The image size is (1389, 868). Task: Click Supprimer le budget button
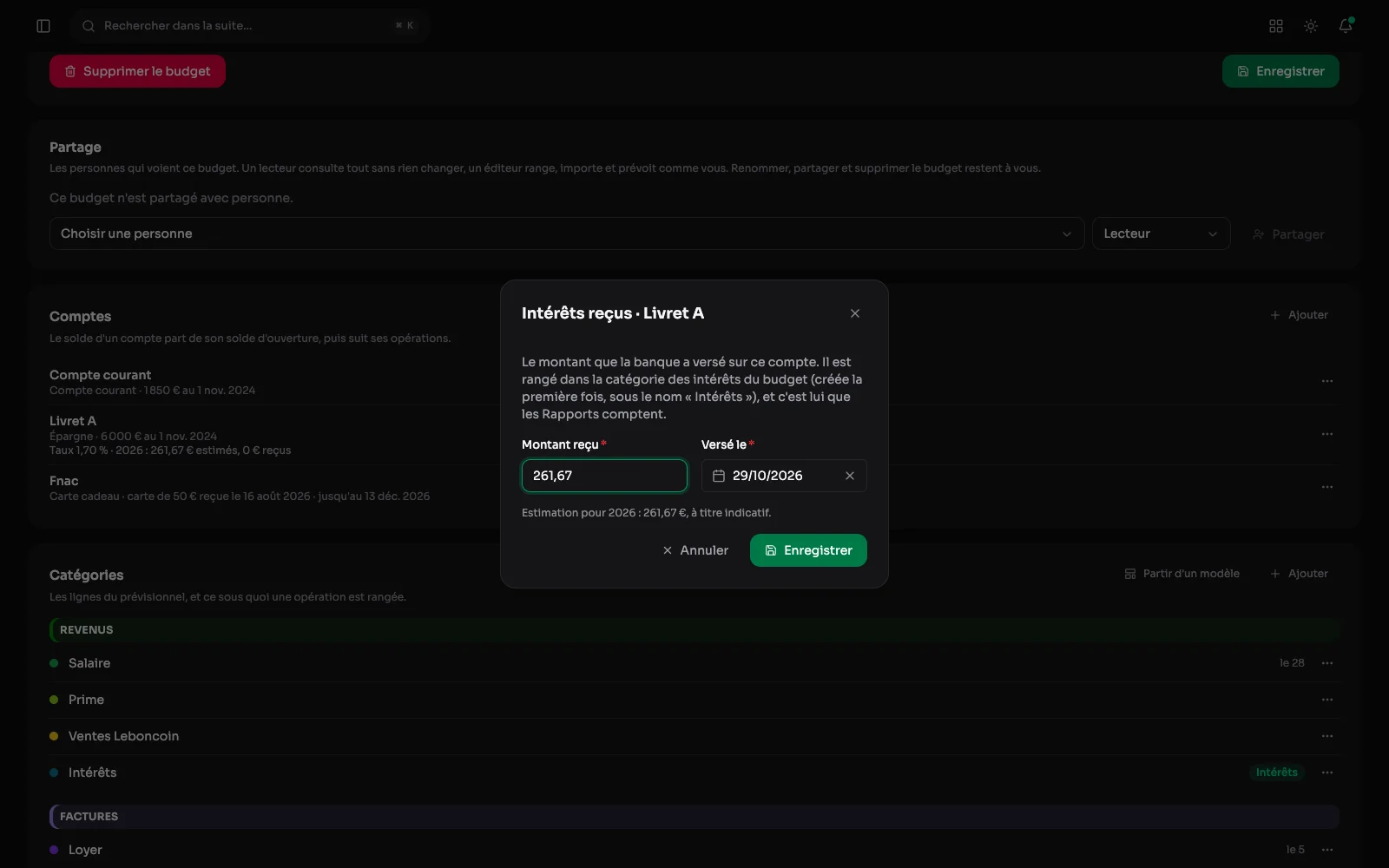click(x=137, y=71)
